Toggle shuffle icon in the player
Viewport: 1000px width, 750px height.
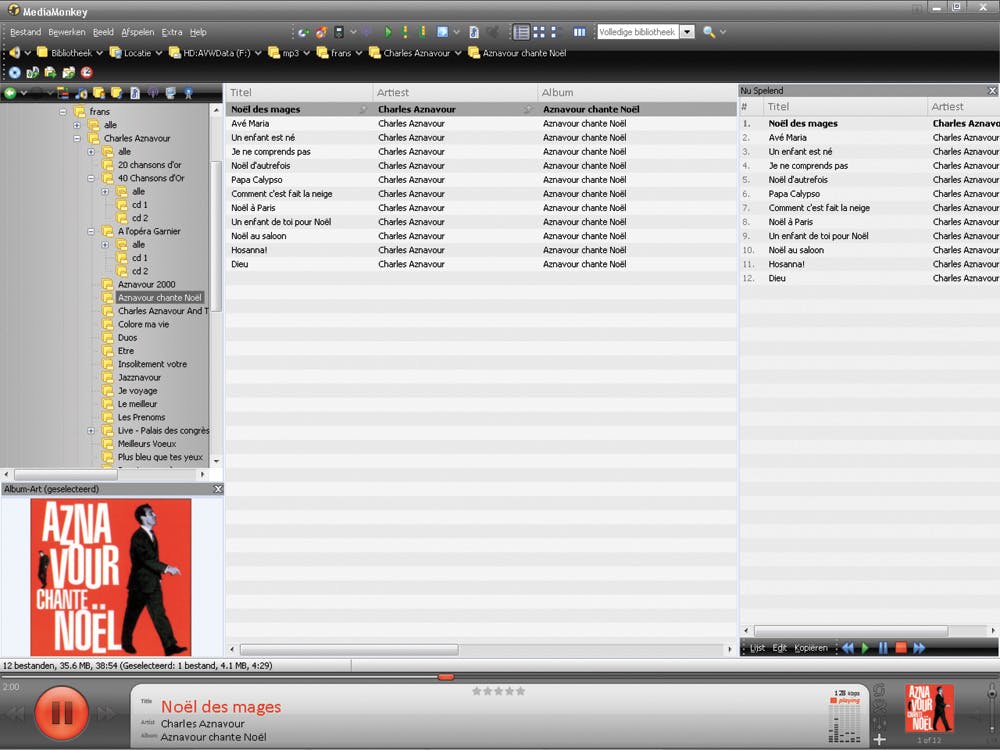pos(879,707)
